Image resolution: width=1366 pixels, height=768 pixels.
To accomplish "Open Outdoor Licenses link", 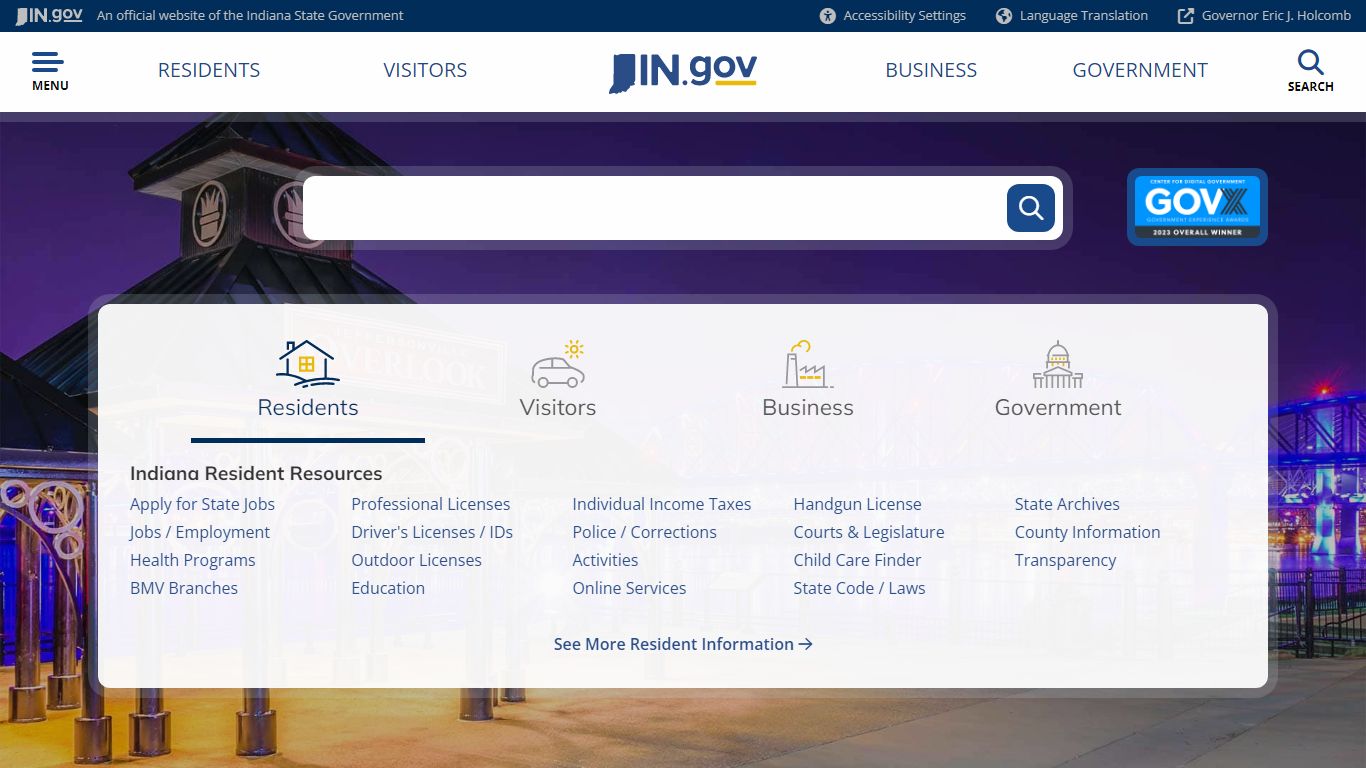I will (x=417, y=560).
